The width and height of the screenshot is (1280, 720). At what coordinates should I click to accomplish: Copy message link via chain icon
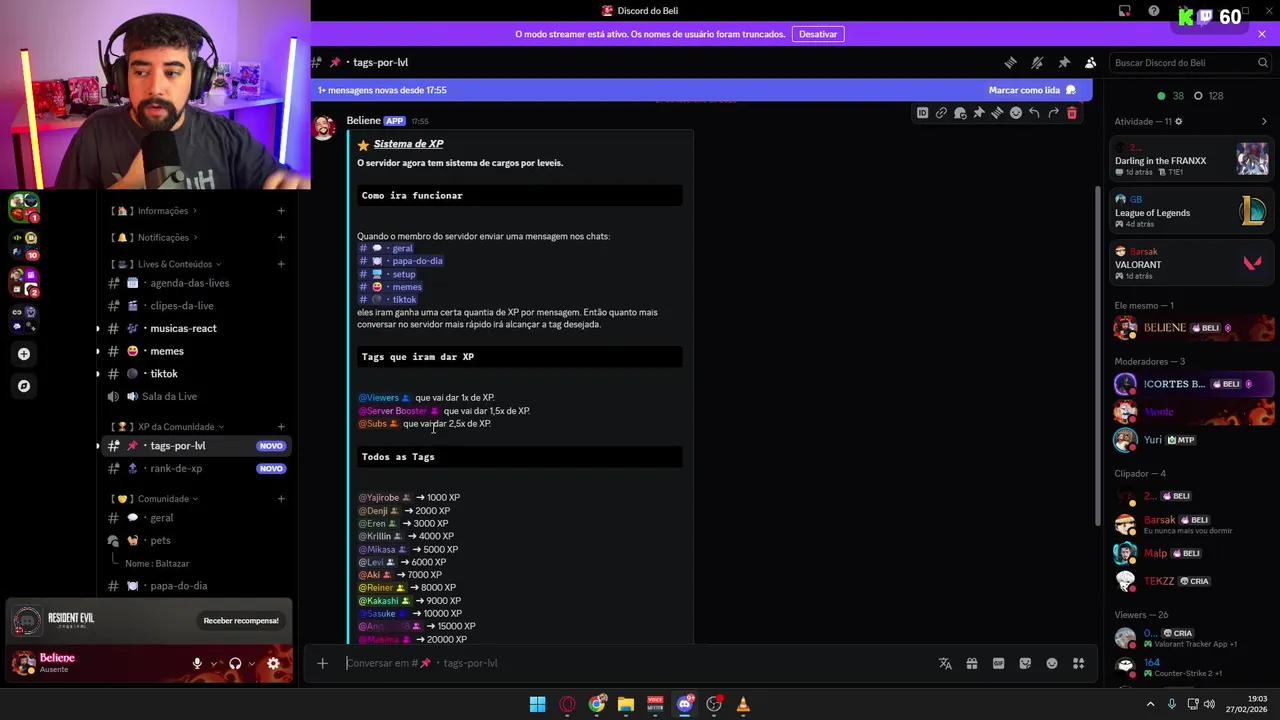[x=941, y=113]
